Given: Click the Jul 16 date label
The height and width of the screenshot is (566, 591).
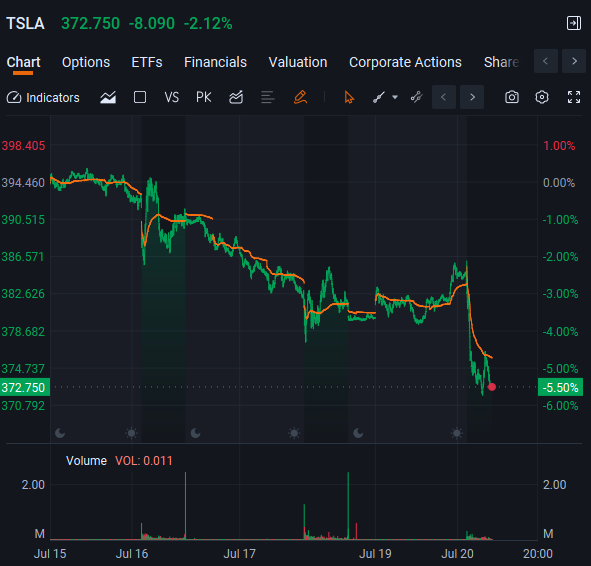Looking at the screenshot, I should click(132, 554).
